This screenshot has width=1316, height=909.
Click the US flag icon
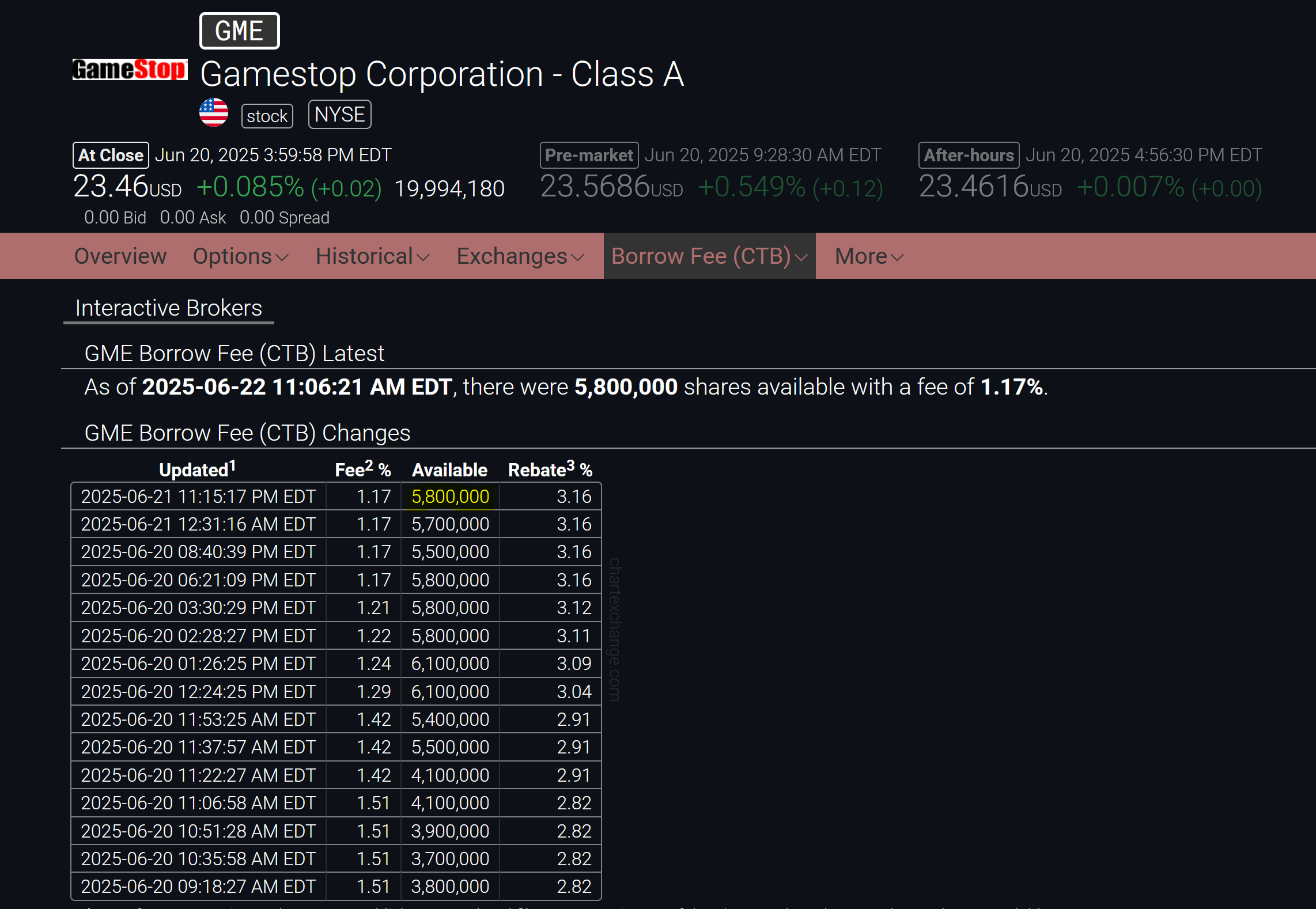(214, 112)
